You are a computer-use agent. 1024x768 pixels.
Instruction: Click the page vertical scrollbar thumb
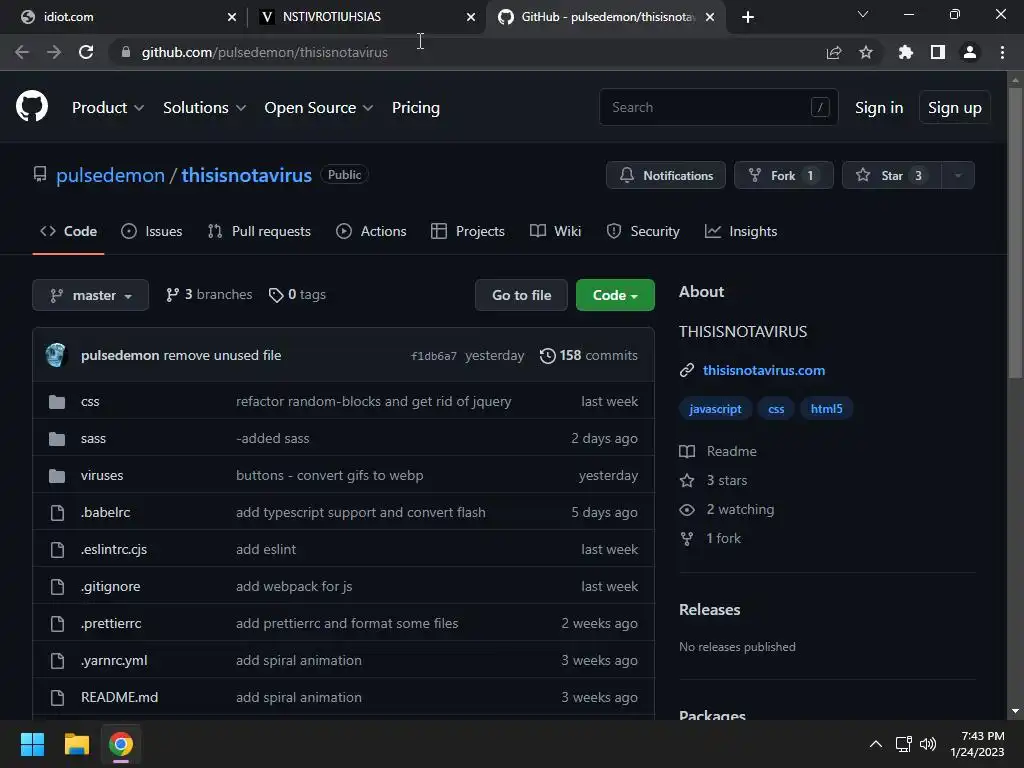[x=1015, y=232]
